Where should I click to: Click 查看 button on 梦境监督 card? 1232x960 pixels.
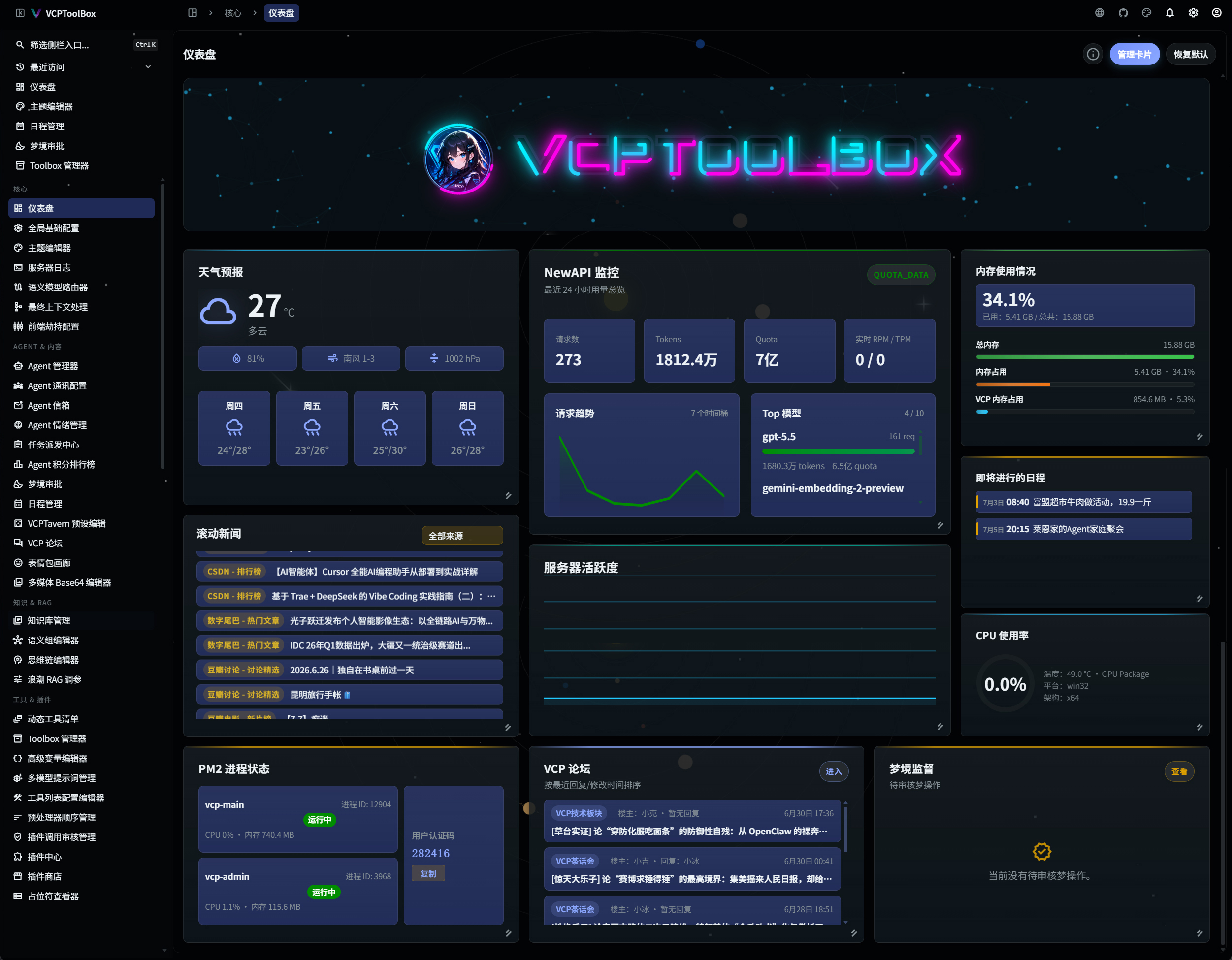click(x=1179, y=771)
